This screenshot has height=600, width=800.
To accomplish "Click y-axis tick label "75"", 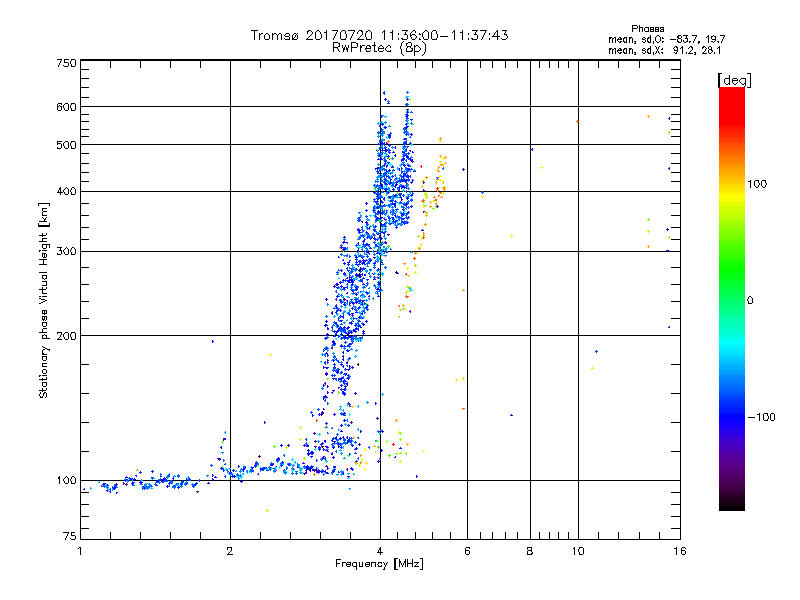I will [70, 536].
